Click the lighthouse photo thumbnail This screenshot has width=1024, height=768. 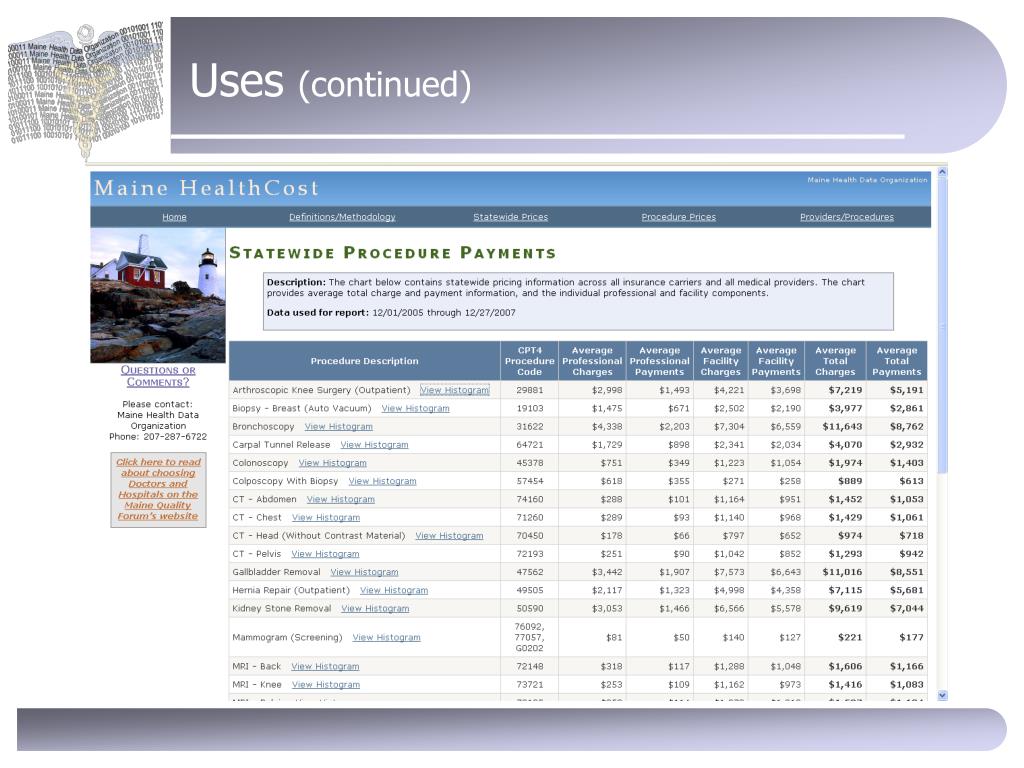click(x=158, y=295)
